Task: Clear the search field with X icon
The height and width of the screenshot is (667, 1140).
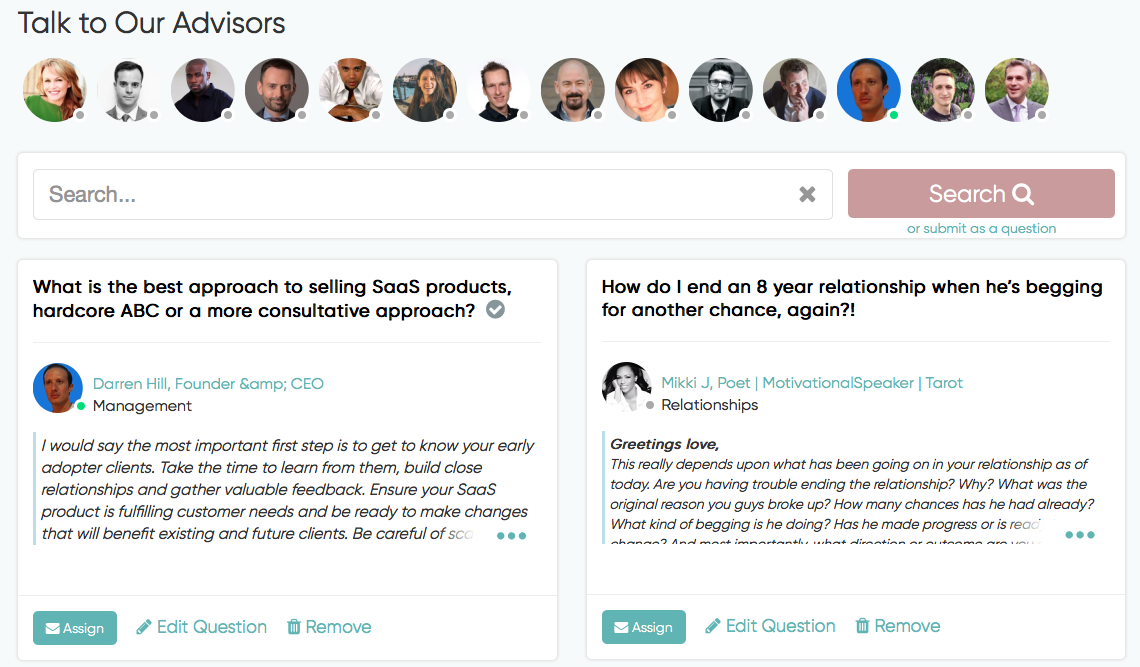Action: (807, 194)
